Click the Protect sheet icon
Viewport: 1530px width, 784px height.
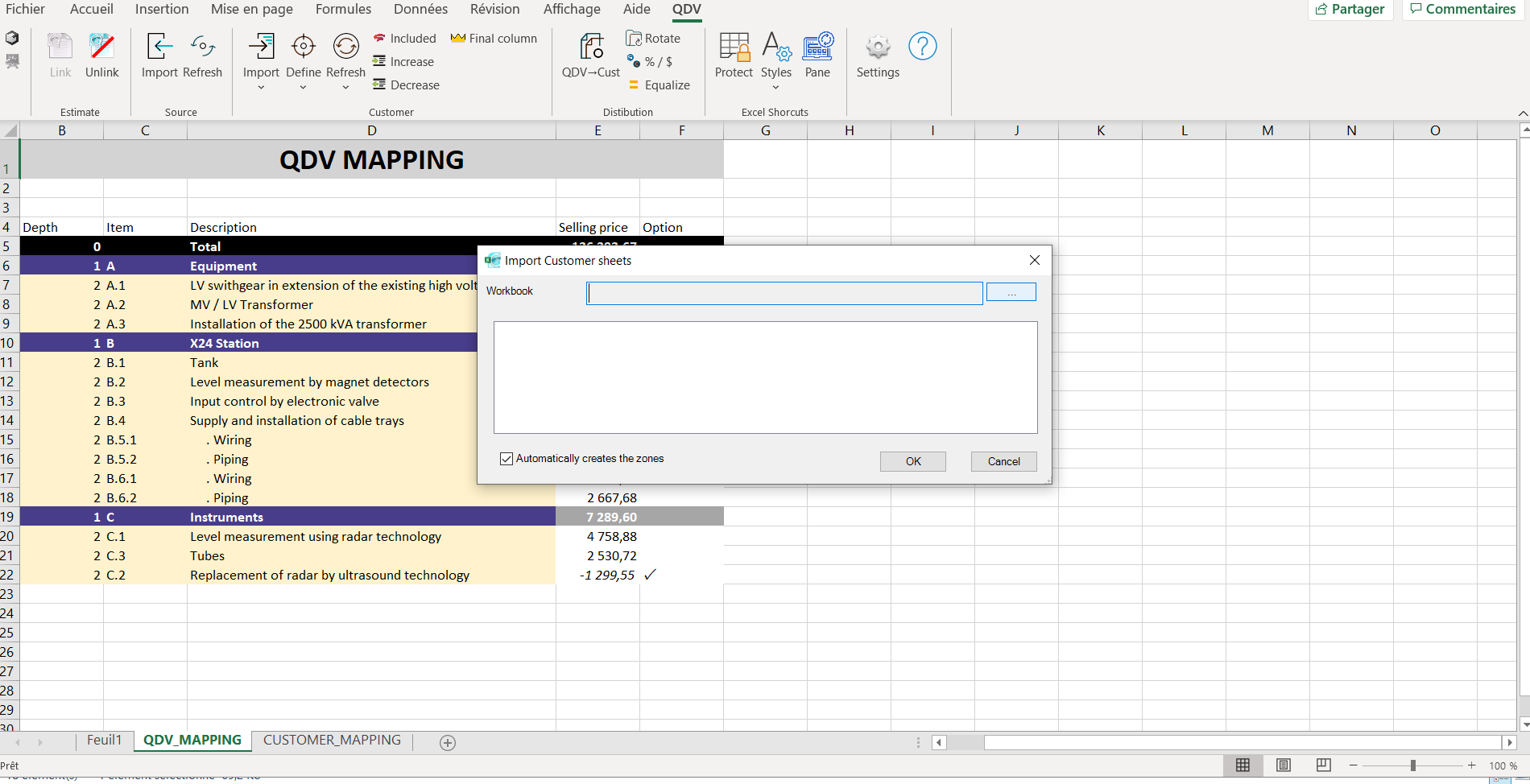coord(734,47)
